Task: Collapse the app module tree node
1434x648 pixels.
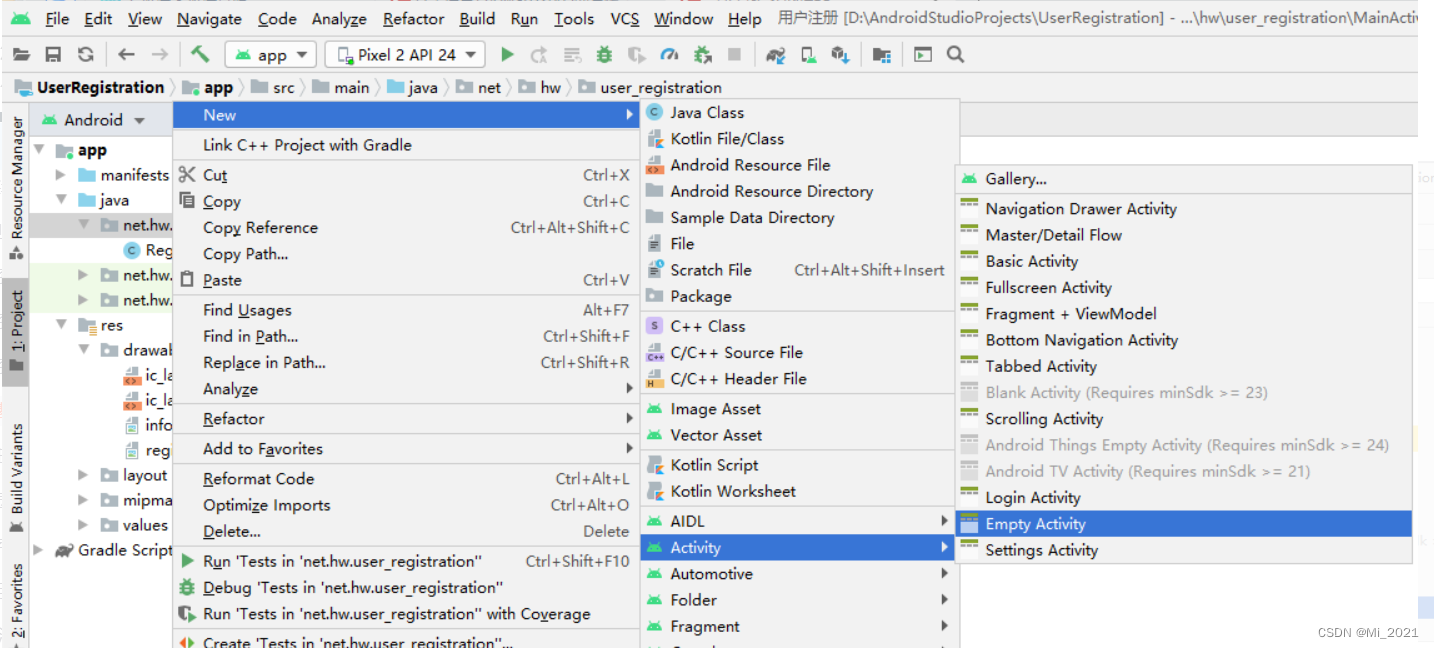Action: click(x=40, y=150)
